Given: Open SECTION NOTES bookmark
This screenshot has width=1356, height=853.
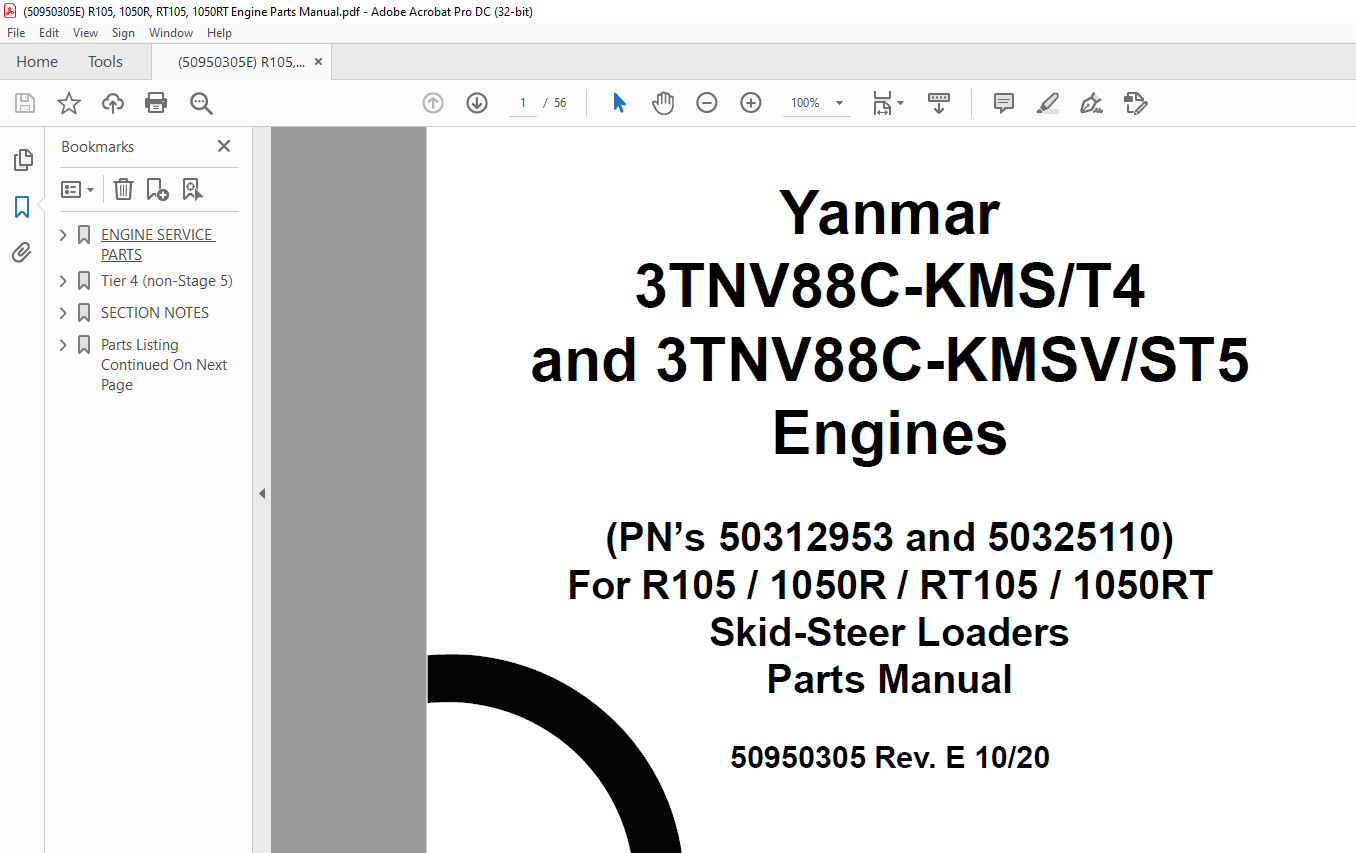Looking at the screenshot, I should coord(155,313).
